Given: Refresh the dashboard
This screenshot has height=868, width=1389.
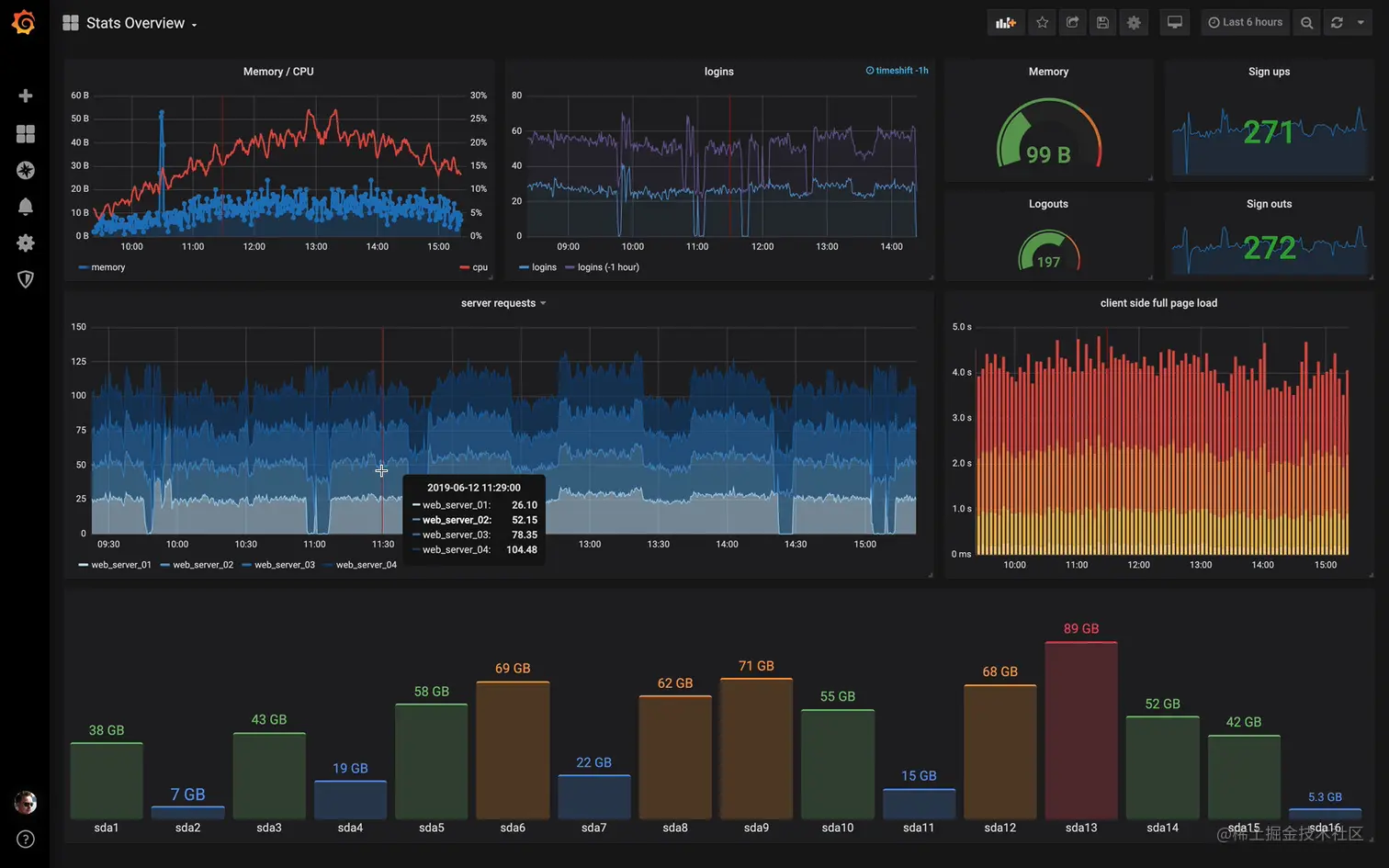Looking at the screenshot, I should pyautogui.click(x=1337, y=22).
